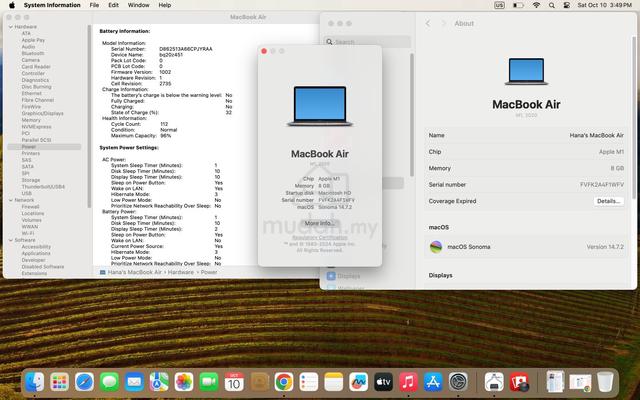
Task: Open Control Center from menu bar
Action: click(x=567, y=5)
